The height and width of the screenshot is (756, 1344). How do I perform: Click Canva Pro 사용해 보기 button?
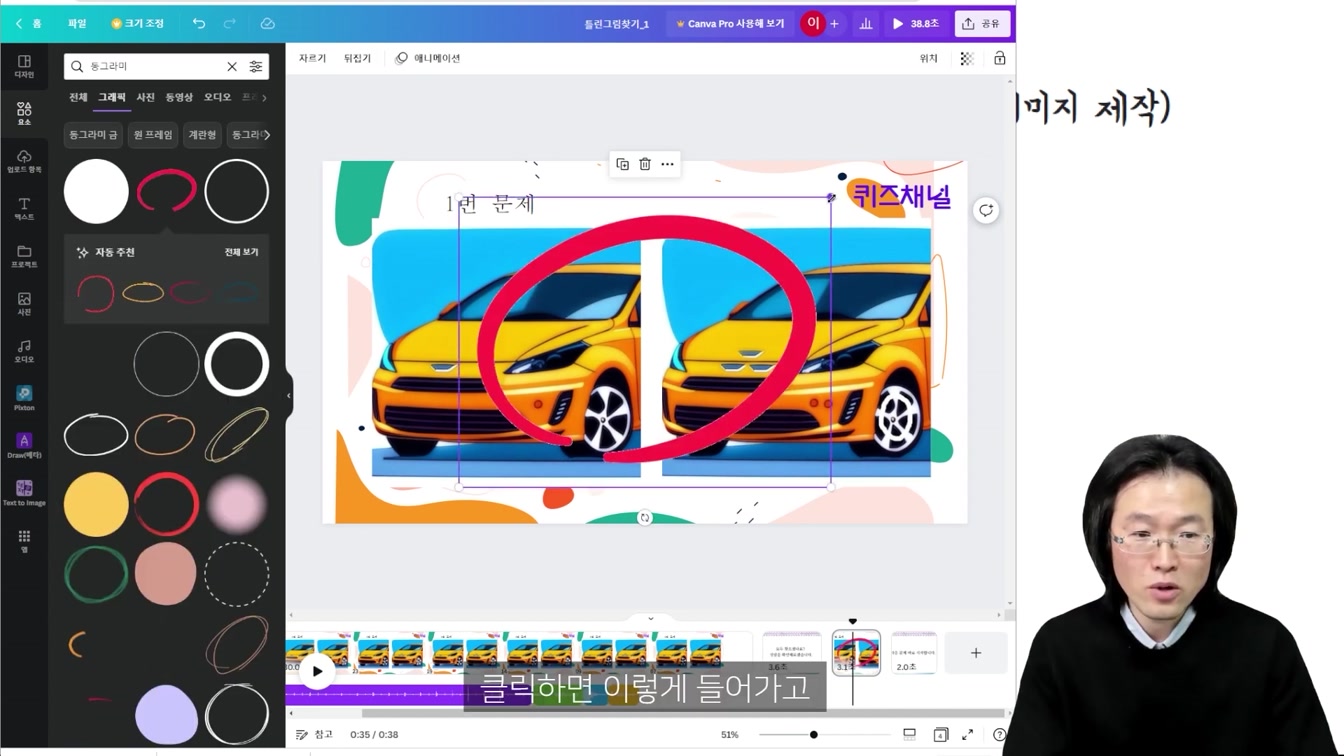(730, 23)
